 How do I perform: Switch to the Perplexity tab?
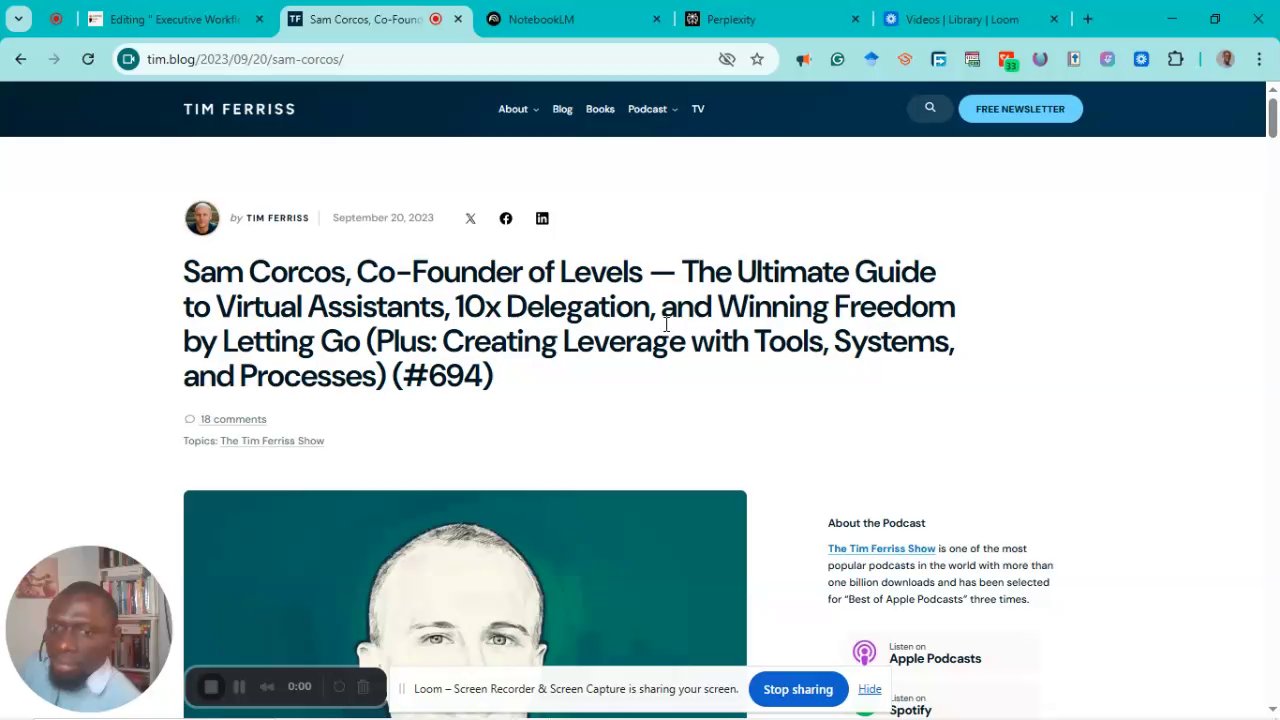coord(772,19)
